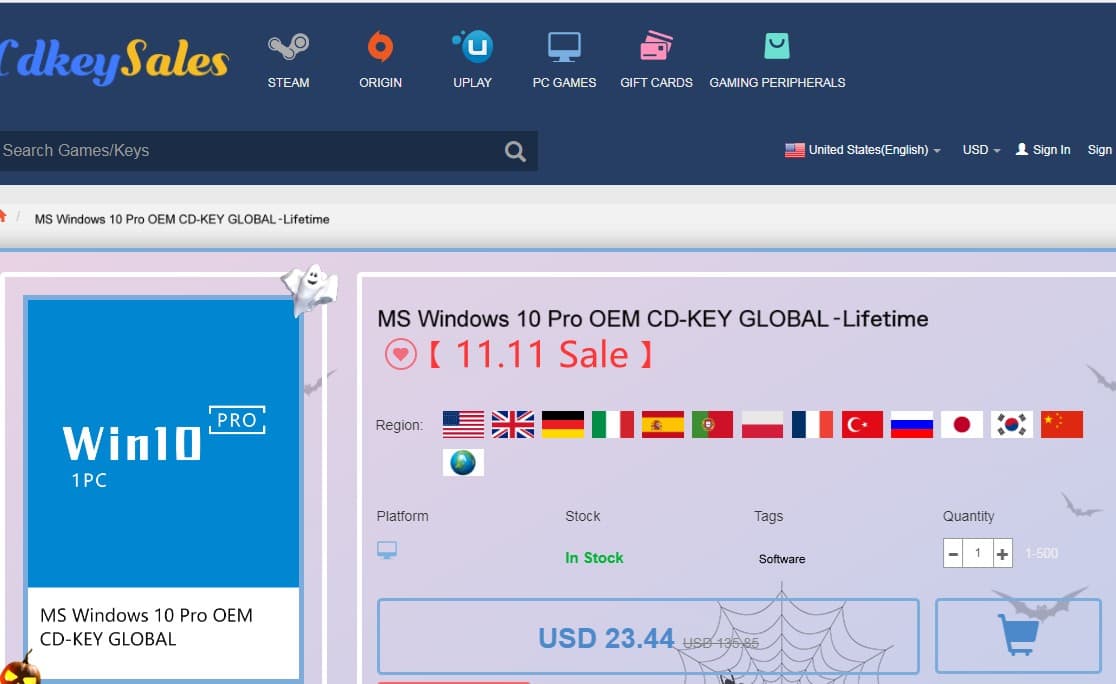Click the USD 23.44 purchase button
The image size is (1116, 684).
pos(647,637)
